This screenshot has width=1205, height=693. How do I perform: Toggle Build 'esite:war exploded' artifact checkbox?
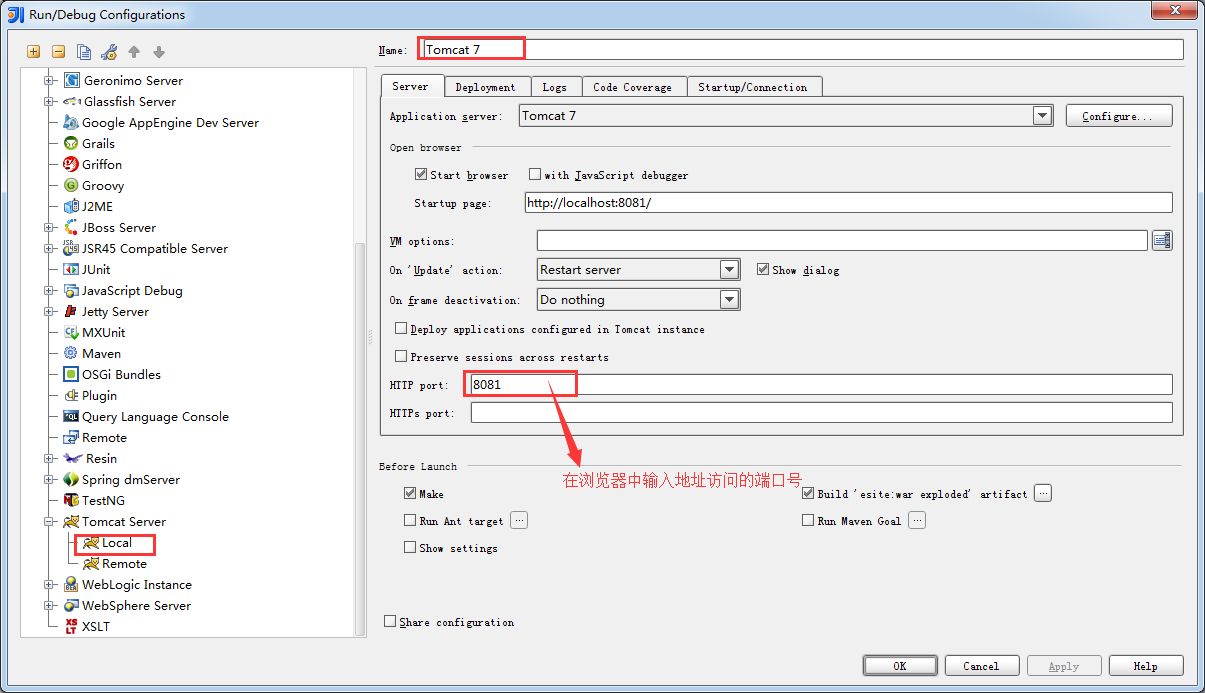click(x=808, y=493)
